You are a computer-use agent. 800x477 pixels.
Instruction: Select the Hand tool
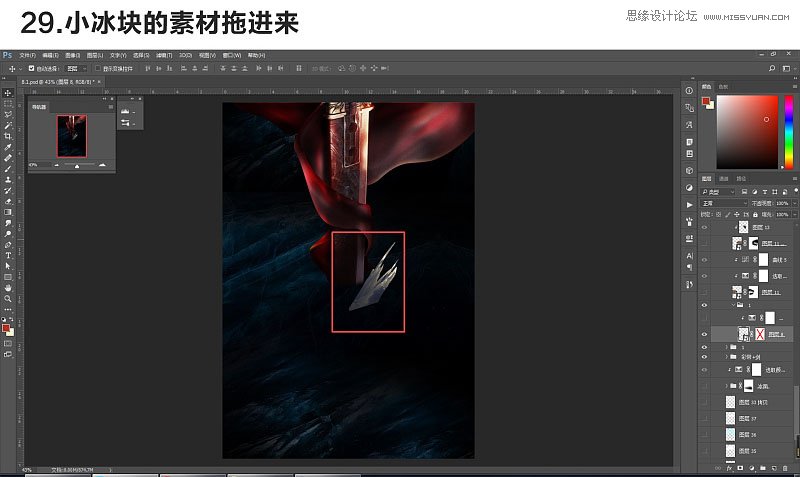click(x=8, y=288)
